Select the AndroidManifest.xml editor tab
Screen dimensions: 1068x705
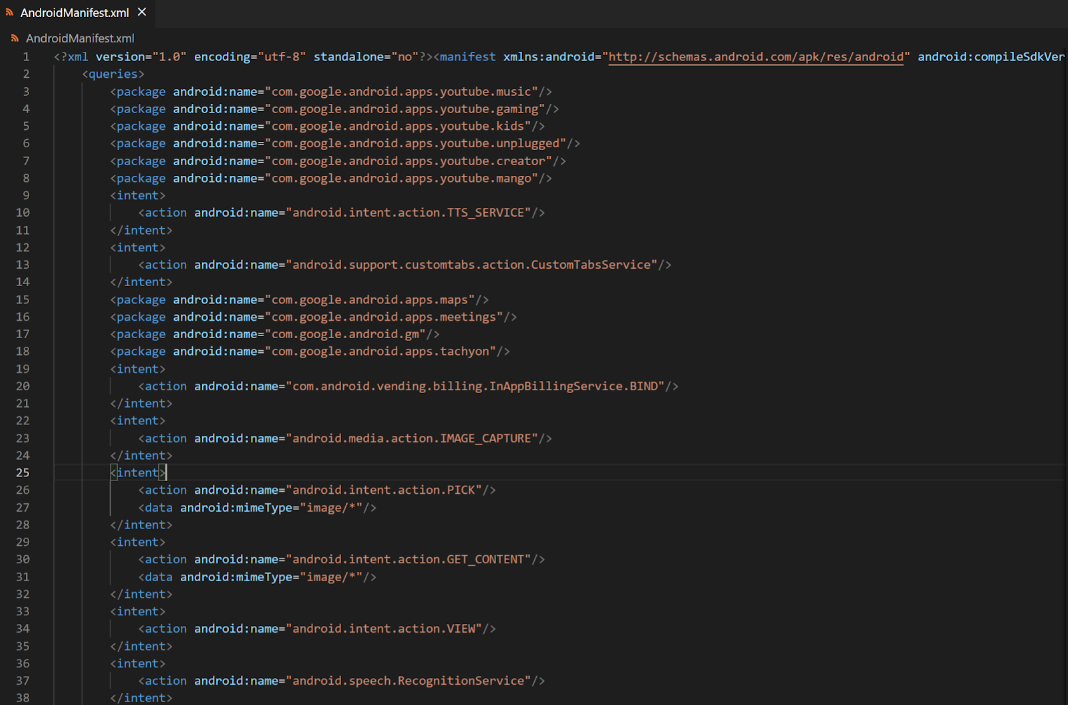tap(75, 14)
